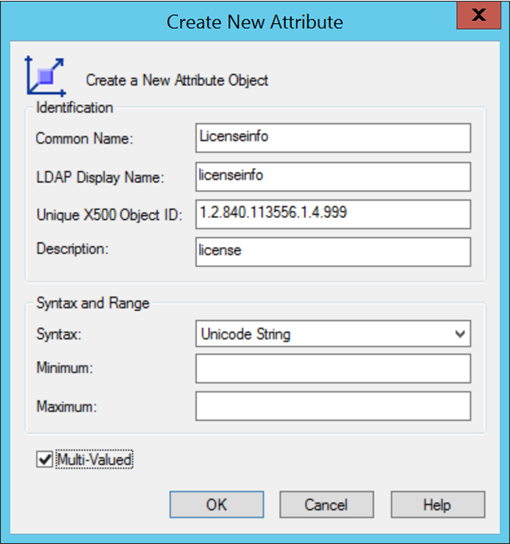Open the Syntax dropdown arrow
Screen dimensions: 510x544
pos(460,334)
